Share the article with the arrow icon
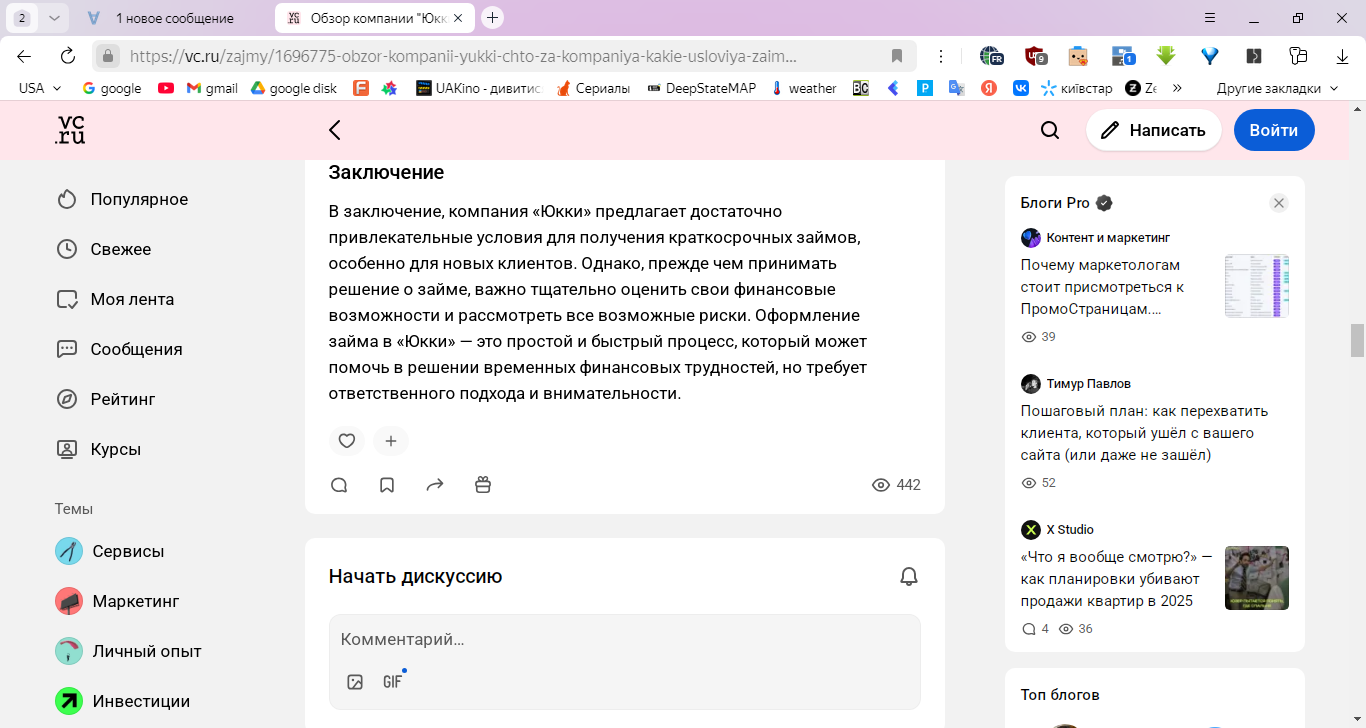 pos(435,485)
